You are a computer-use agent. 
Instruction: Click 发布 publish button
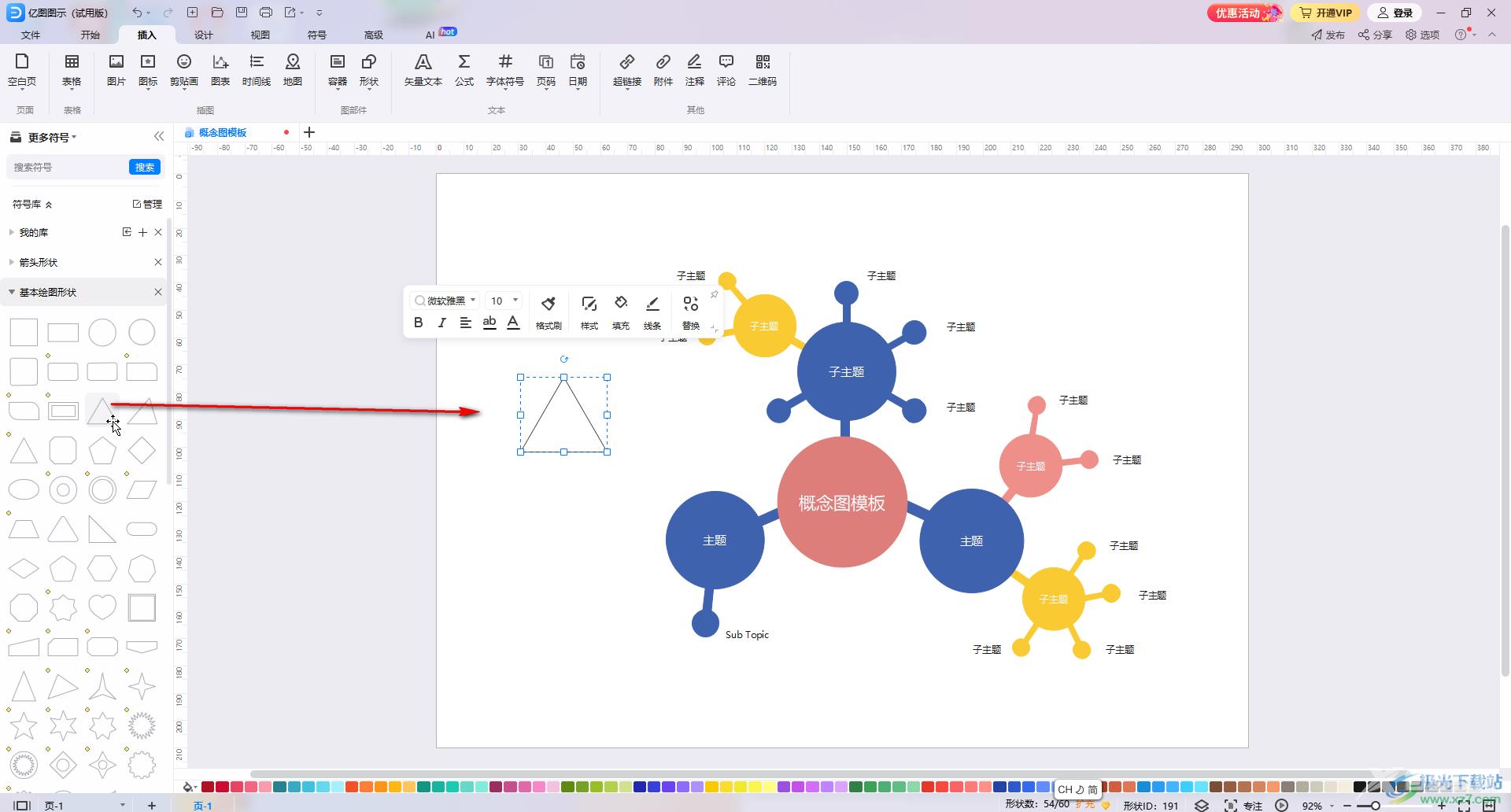click(1328, 35)
